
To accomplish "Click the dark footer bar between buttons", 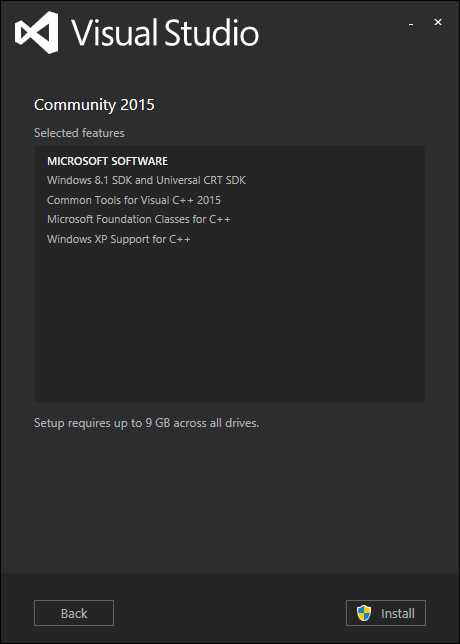I will pyautogui.click(x=230, y=613).
